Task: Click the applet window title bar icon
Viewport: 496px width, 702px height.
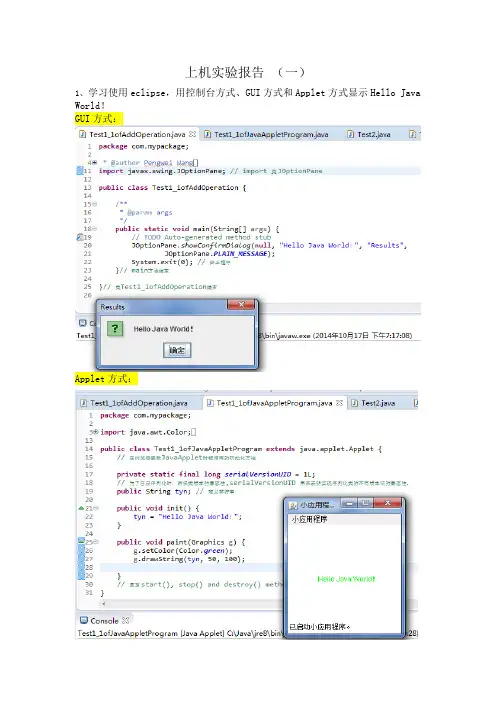Action: (x=293, y=505)
